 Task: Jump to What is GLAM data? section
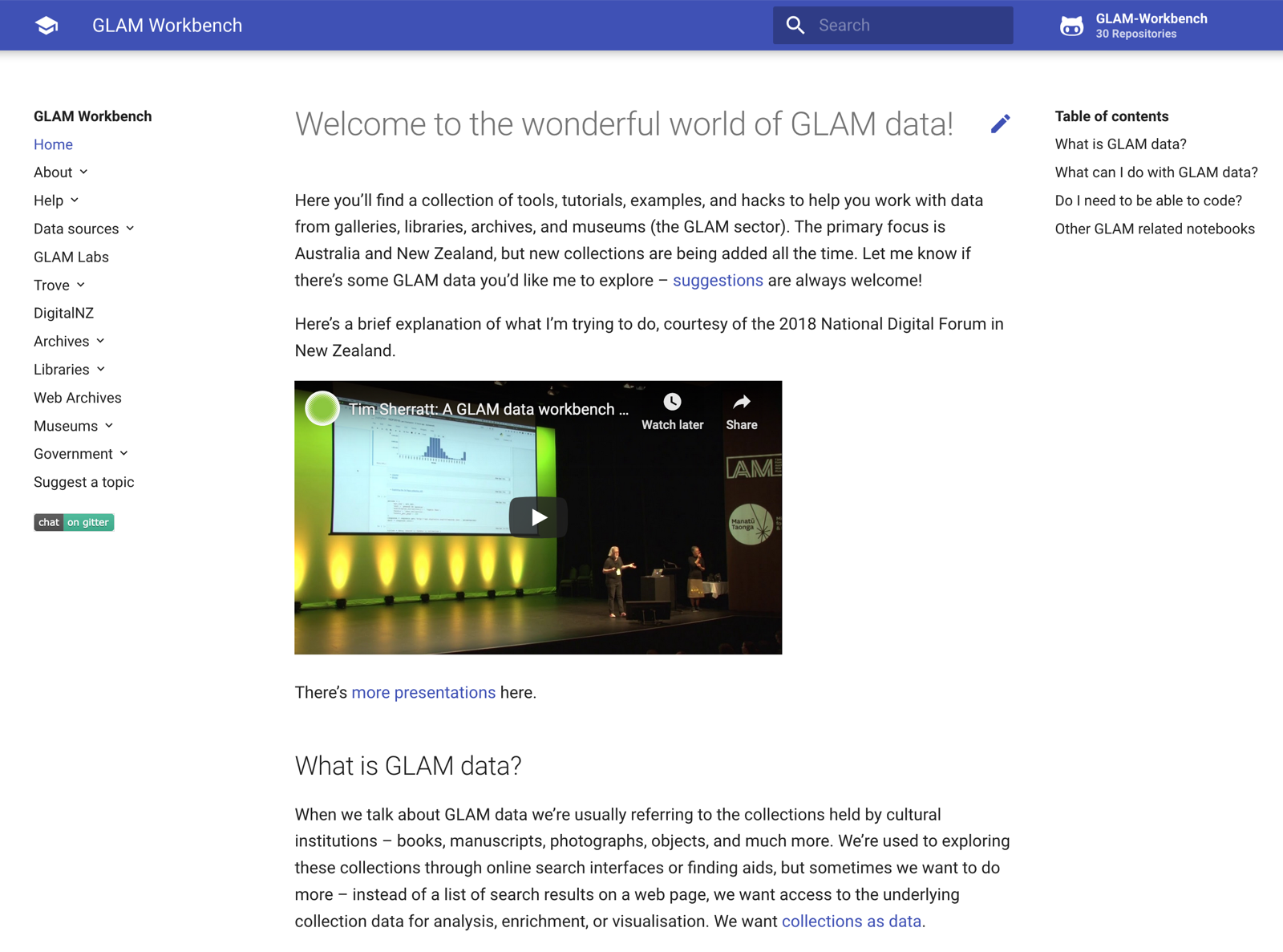pyautogui.click(x=1120, y=144)
